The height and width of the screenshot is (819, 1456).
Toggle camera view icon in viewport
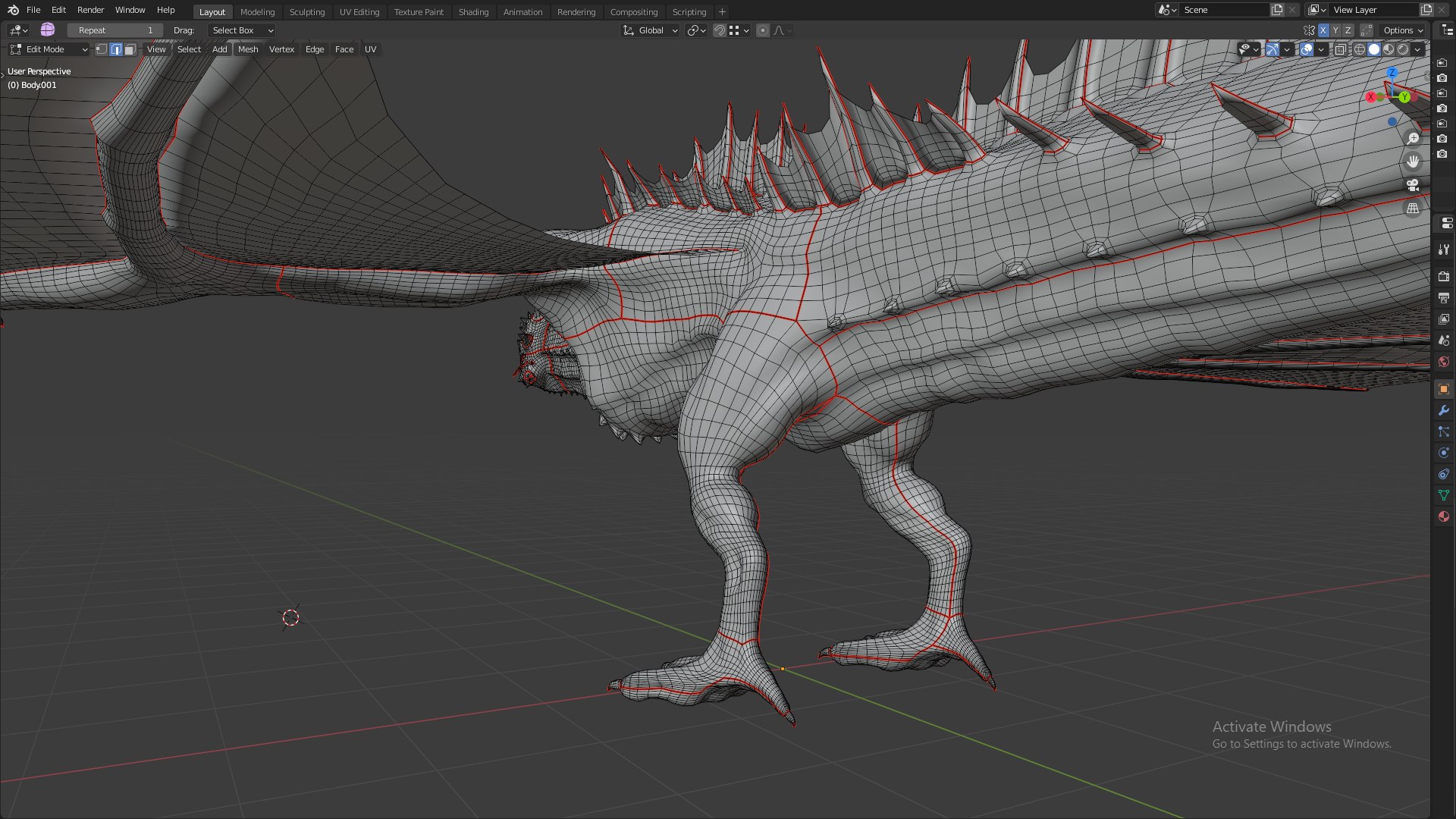pos(1413,185)
